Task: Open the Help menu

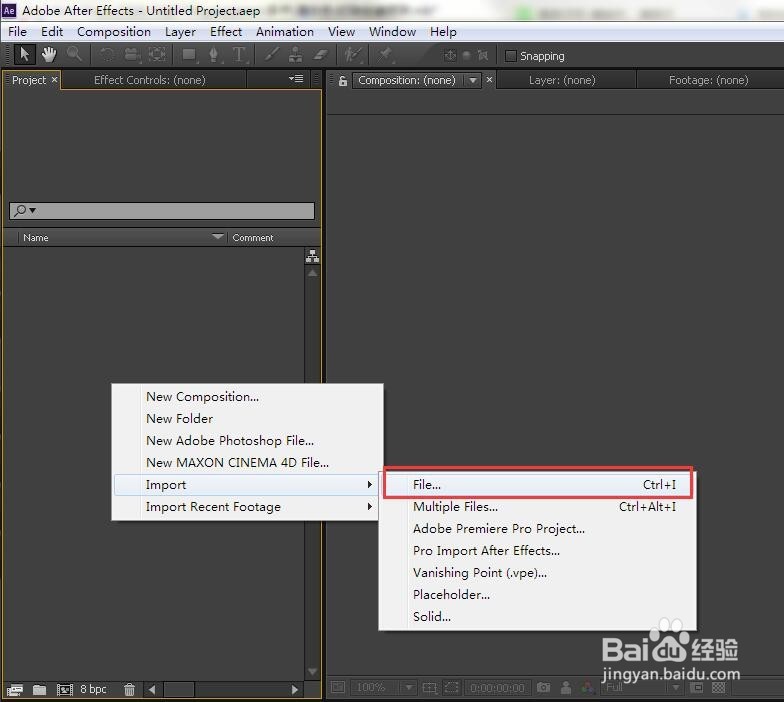Action: (444, 32)
